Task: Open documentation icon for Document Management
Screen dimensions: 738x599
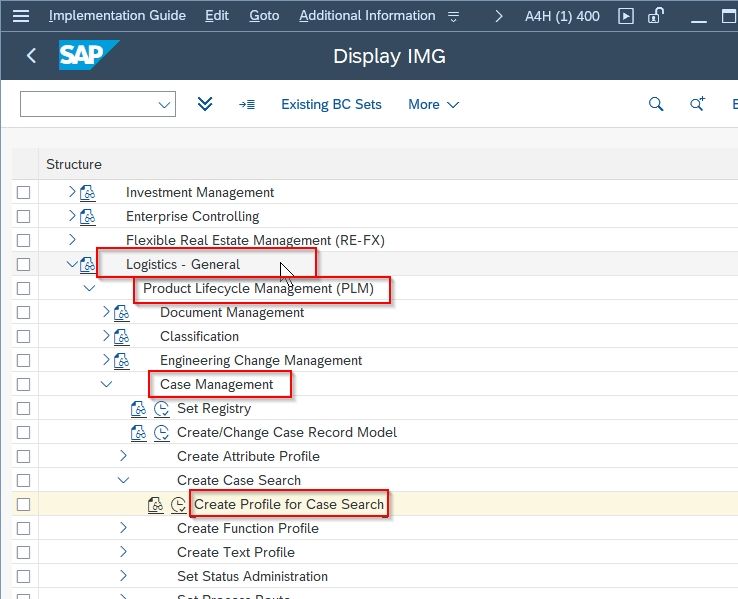Action: (x=121, y=312)
